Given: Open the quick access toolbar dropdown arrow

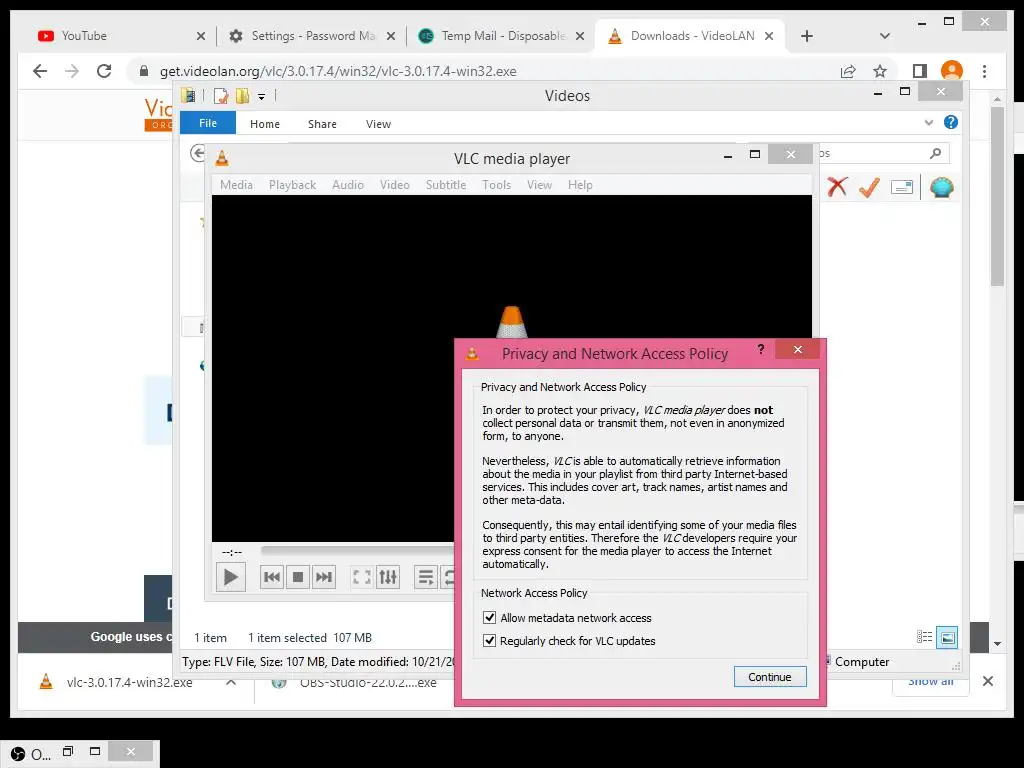Looking at the screenshot, I should point(261,97).
